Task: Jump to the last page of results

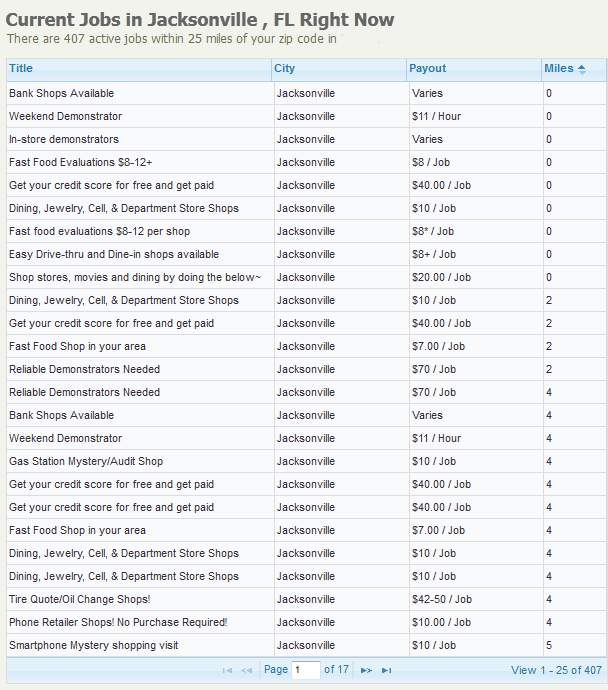Action: 387,670
